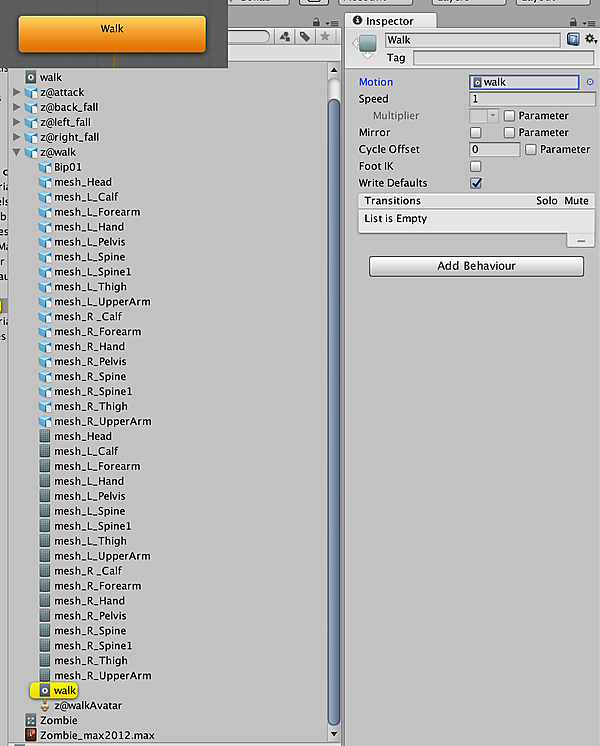Select the z@walk model icon
The height and width of the screenshot is (746, 600).
coord(31,153)
